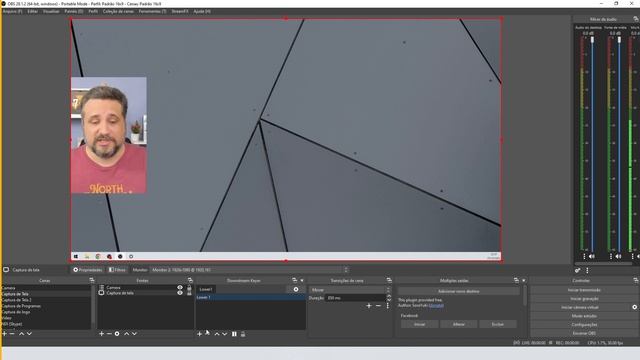This screenshot has width=640, height=360.
Task: Remove selected source in Fontes panel
Action: pos(109,333)
